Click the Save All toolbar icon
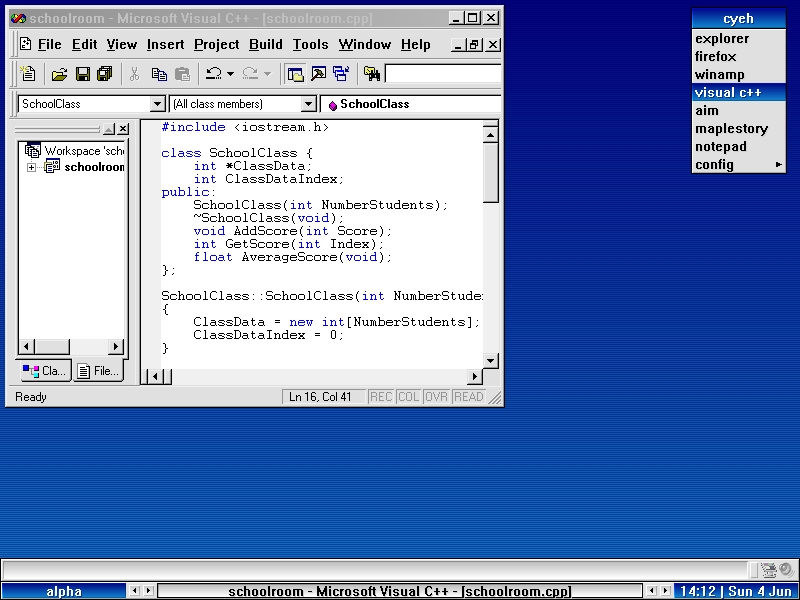Viewport: 800px width, 600px height. coord(105,74)
